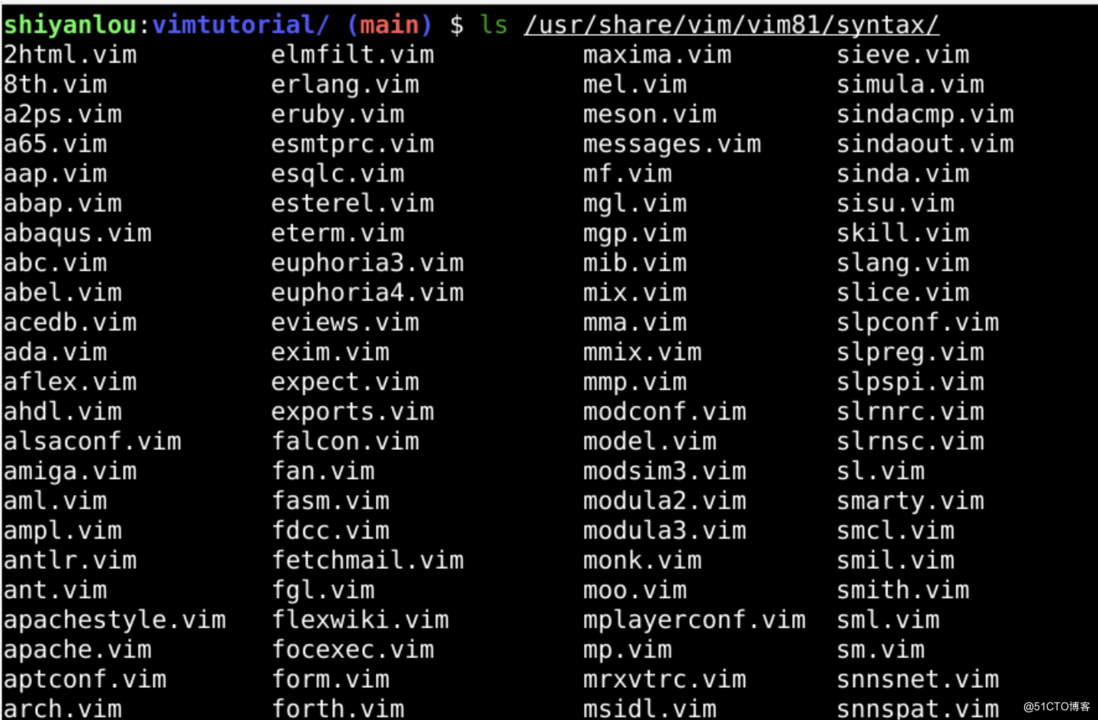1098x720 pixels.
Task: Click on fetchmail.vim
Action: click(x=368, y=560)
